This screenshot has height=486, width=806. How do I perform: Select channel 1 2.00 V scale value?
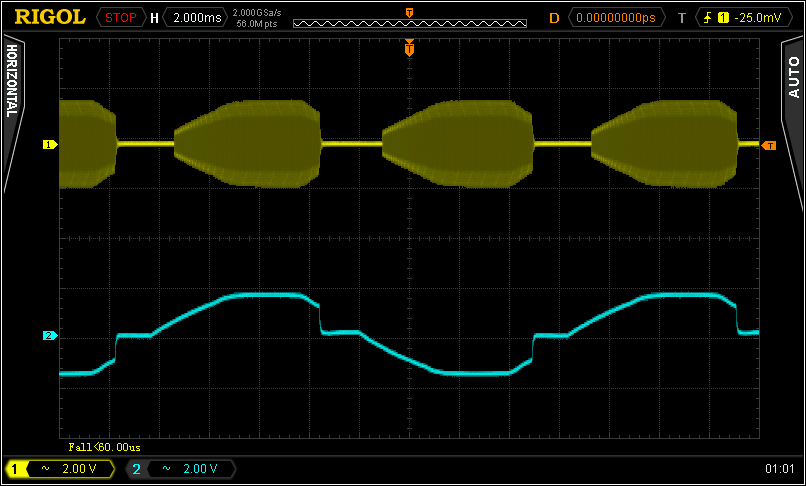click(x=80, y=468)
